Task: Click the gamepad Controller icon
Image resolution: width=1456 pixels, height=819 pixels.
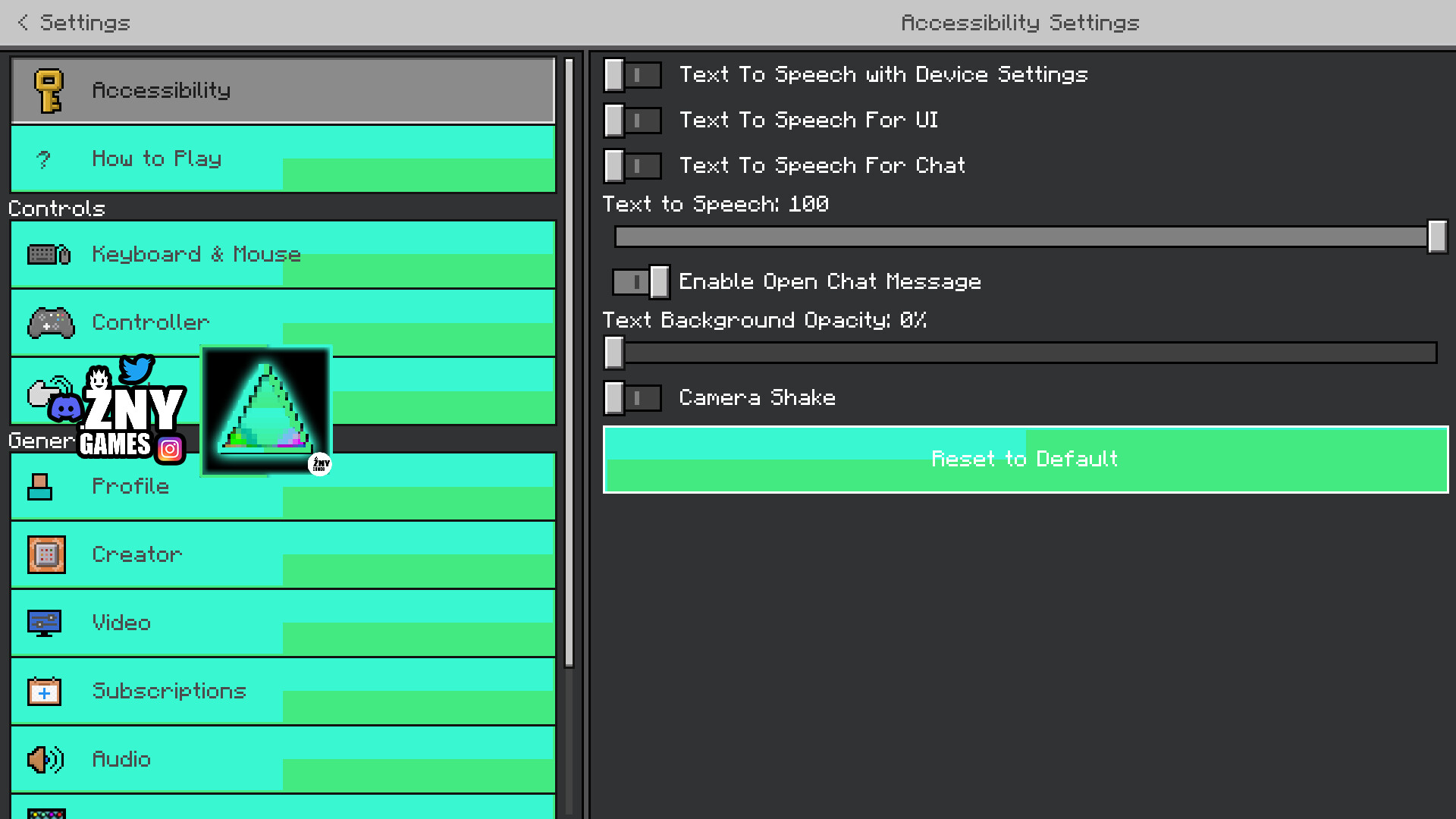Action: [51, 323]
